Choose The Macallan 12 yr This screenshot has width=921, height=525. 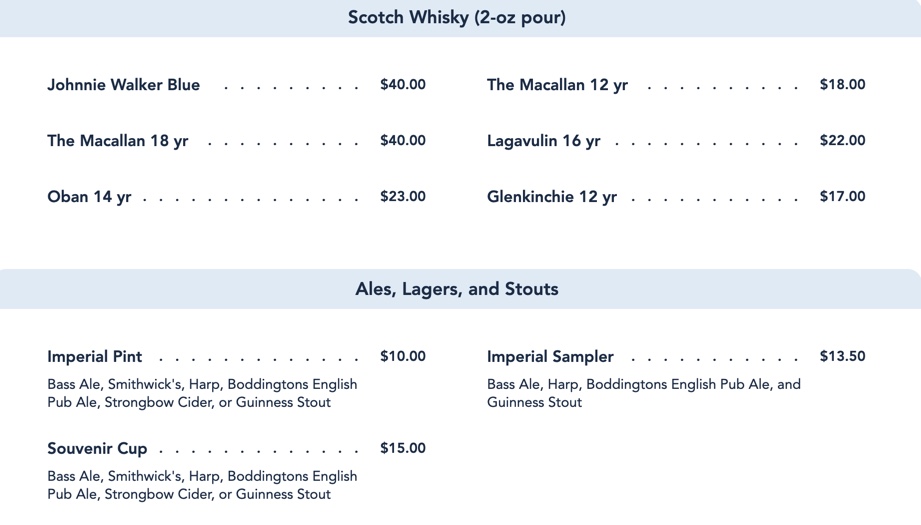tap(557, 85)
